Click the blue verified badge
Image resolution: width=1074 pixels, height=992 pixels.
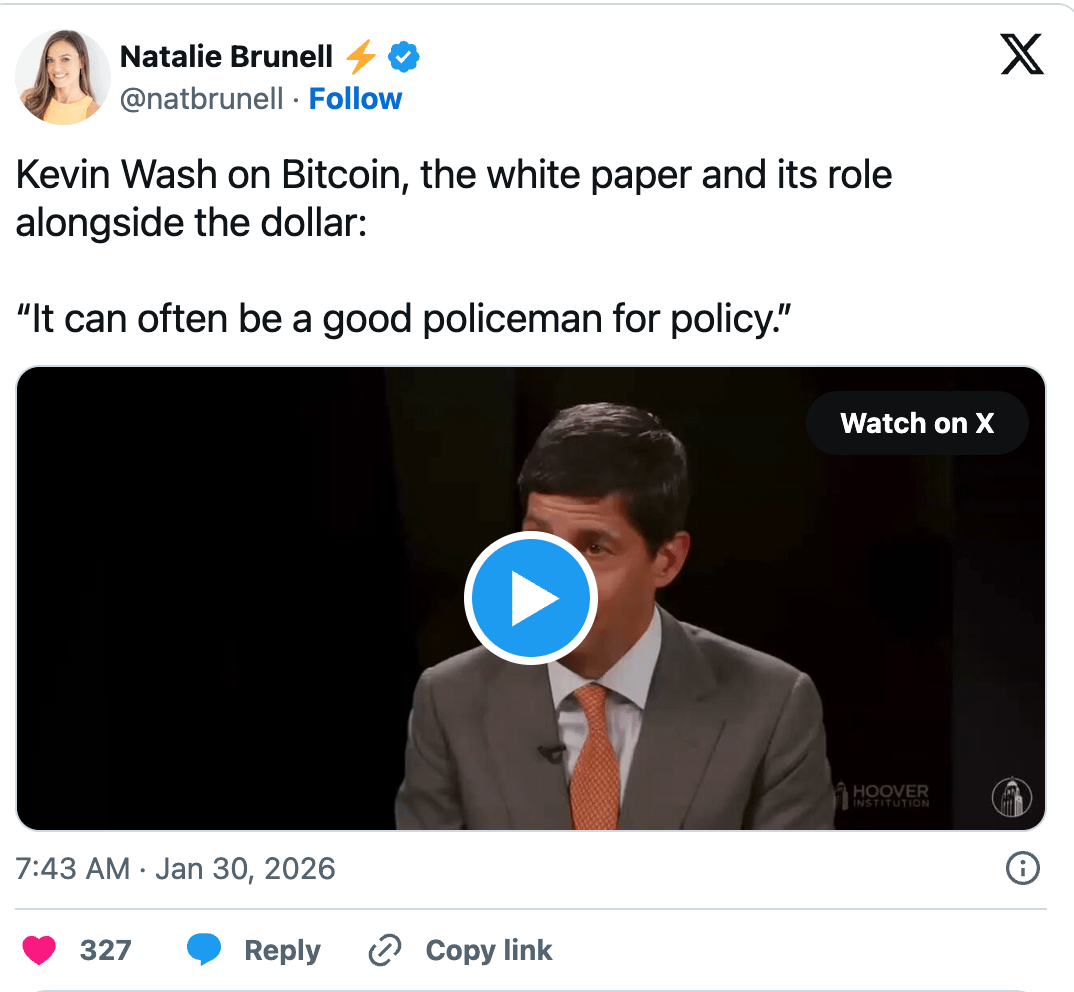coord(403,58)
